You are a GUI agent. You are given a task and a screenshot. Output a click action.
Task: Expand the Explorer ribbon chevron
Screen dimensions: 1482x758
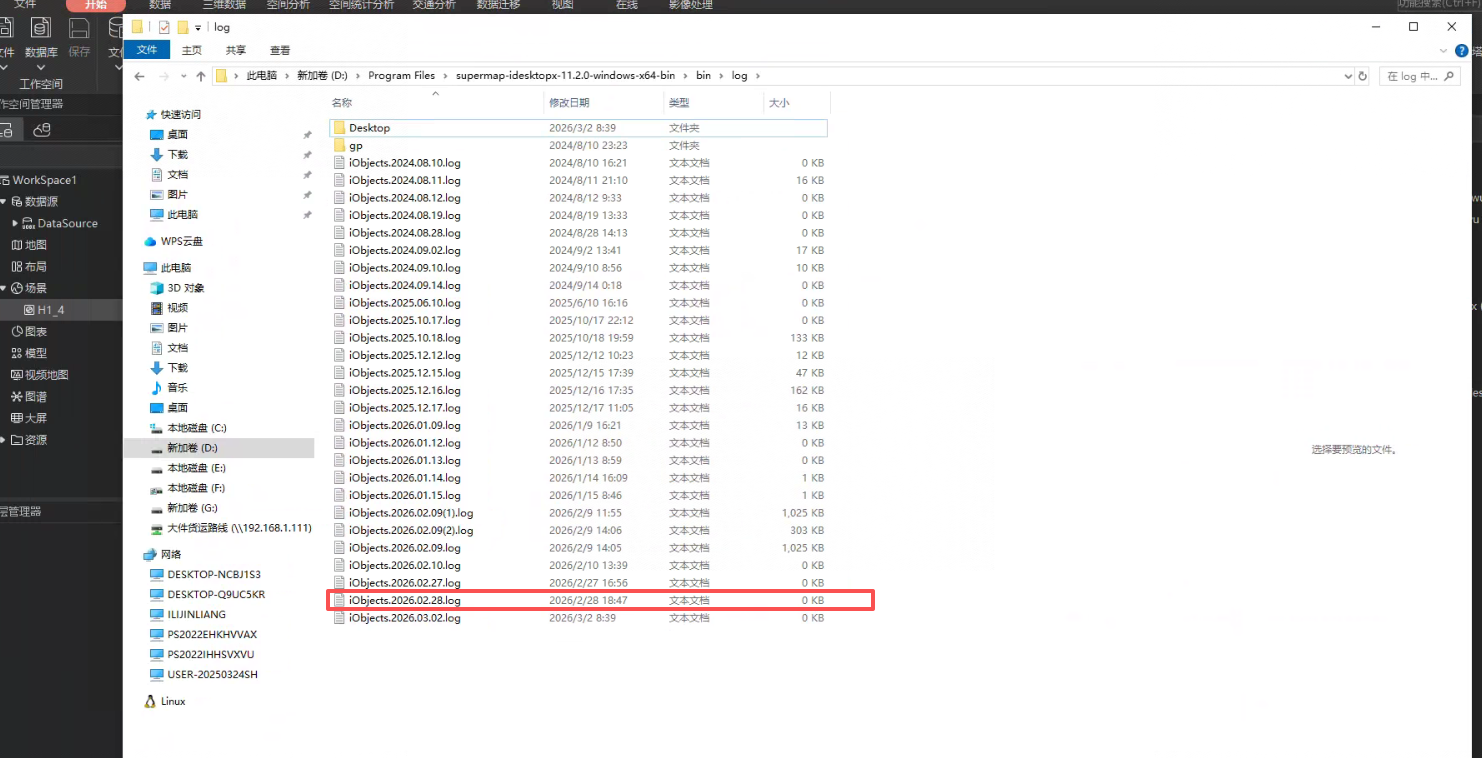coord(1443,50)
